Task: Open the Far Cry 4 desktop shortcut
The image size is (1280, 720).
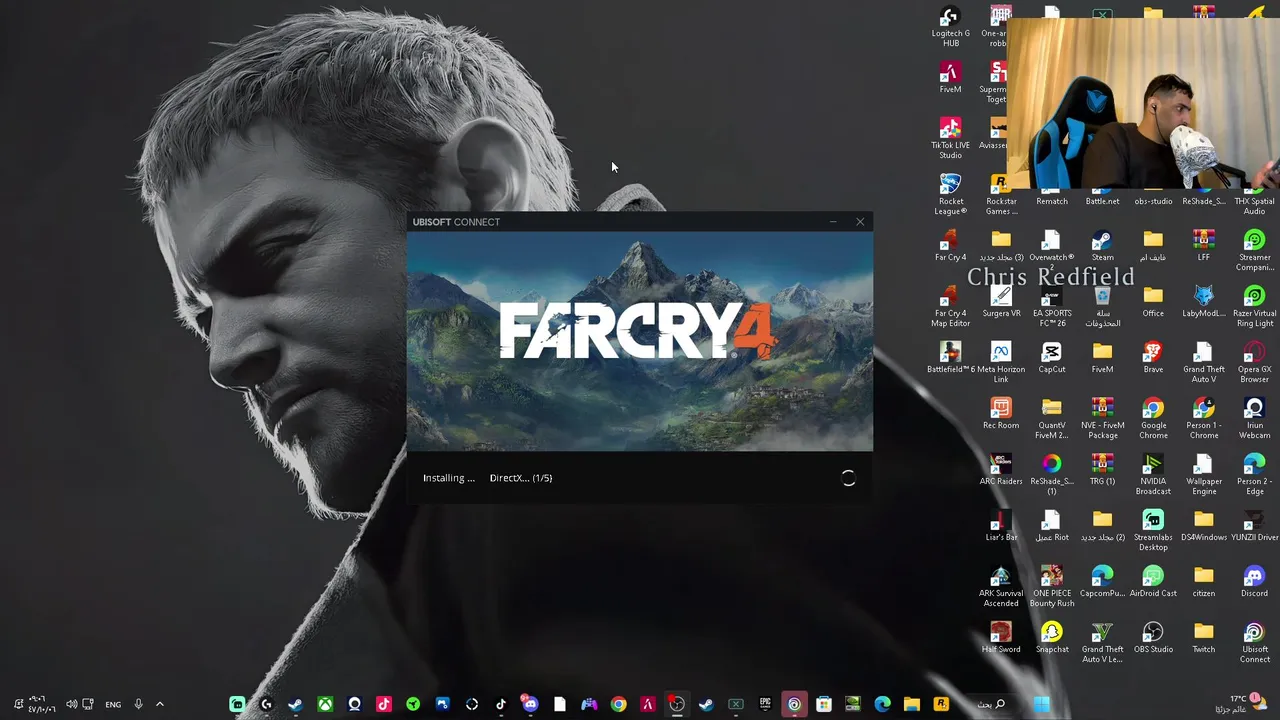Action: coord(950,246)
